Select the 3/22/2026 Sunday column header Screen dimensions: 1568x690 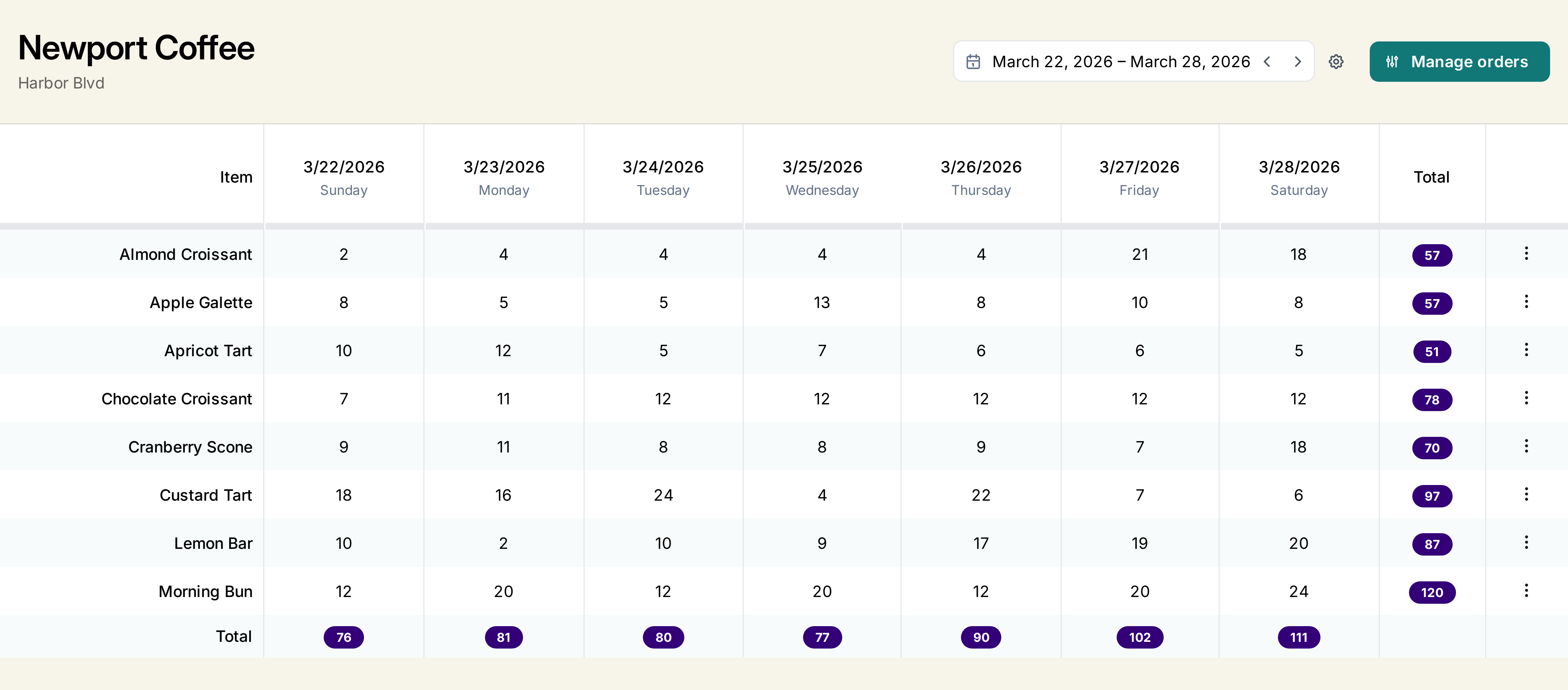(x=344, y=177)
